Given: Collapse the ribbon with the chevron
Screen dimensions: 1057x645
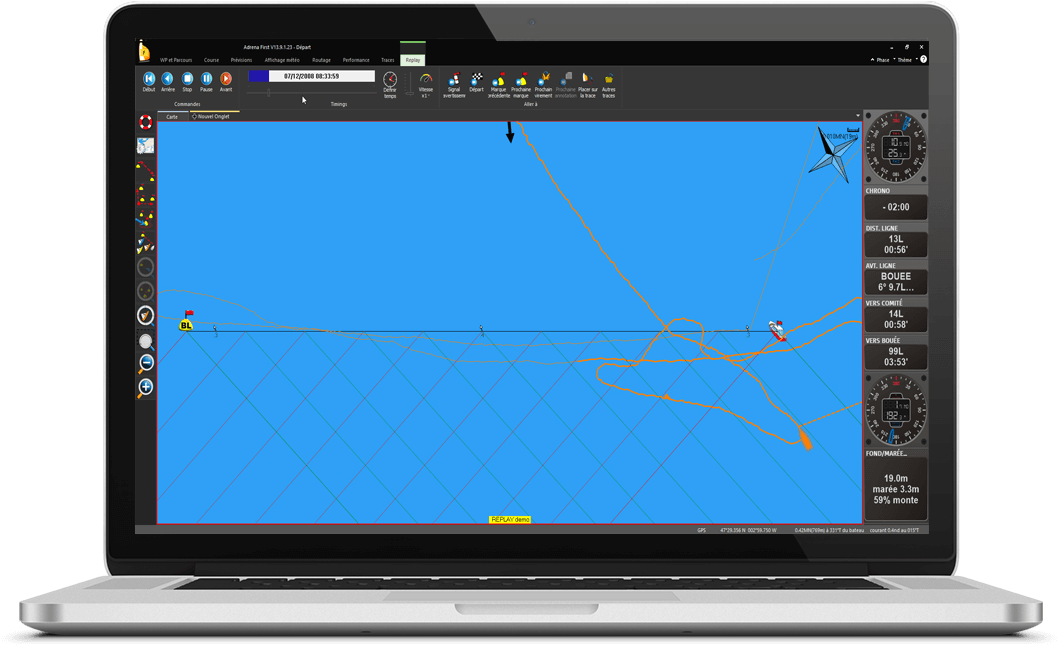Looking at the screenshot, I should (x=872, y=59).
